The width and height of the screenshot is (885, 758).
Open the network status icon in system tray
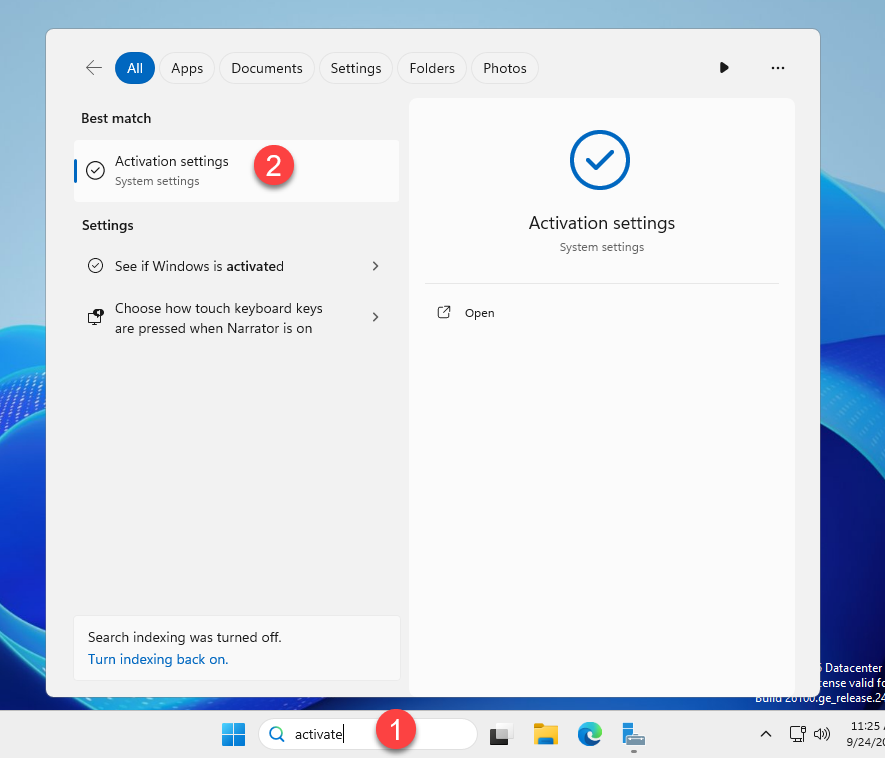[797, 733]
